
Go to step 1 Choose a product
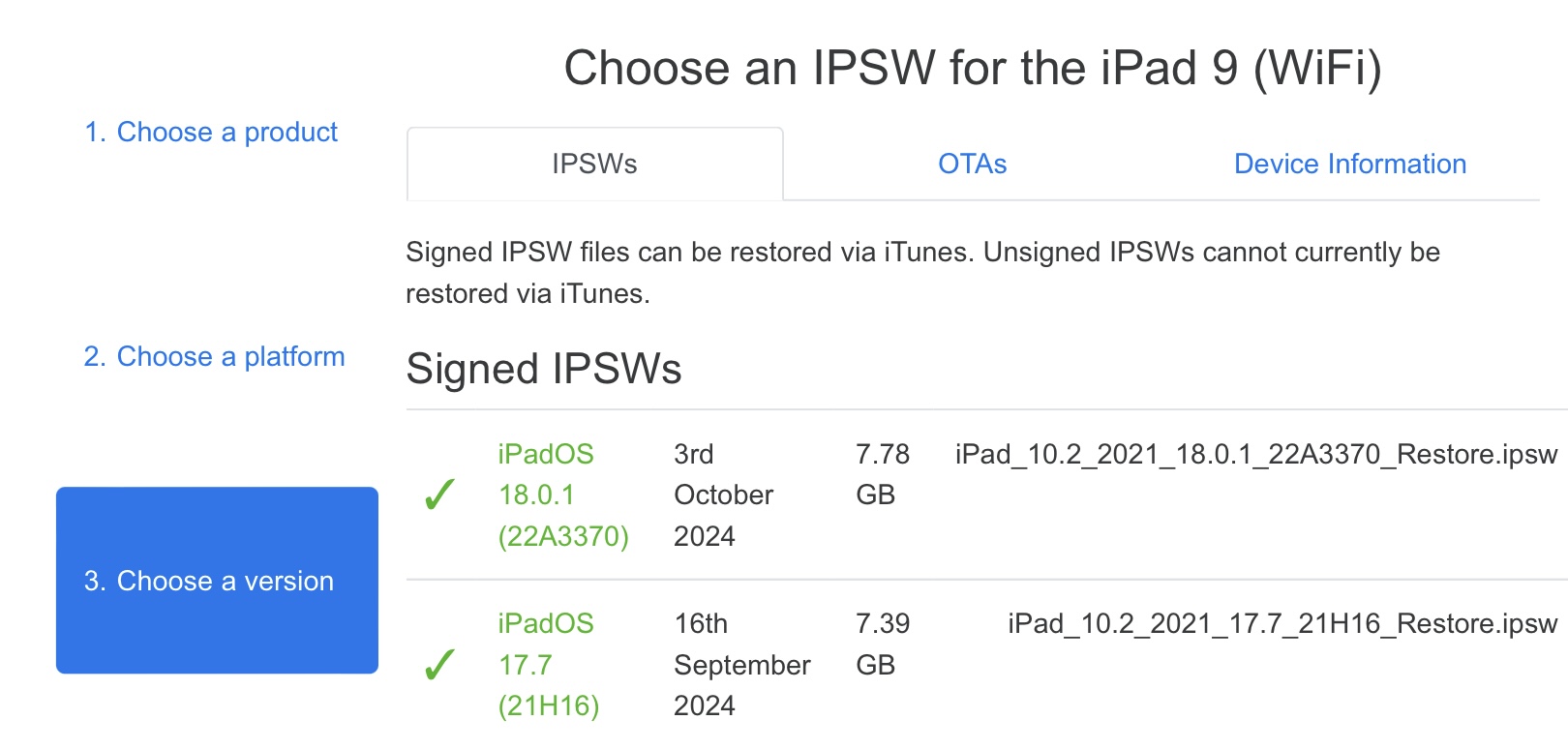tap(211, 132)
